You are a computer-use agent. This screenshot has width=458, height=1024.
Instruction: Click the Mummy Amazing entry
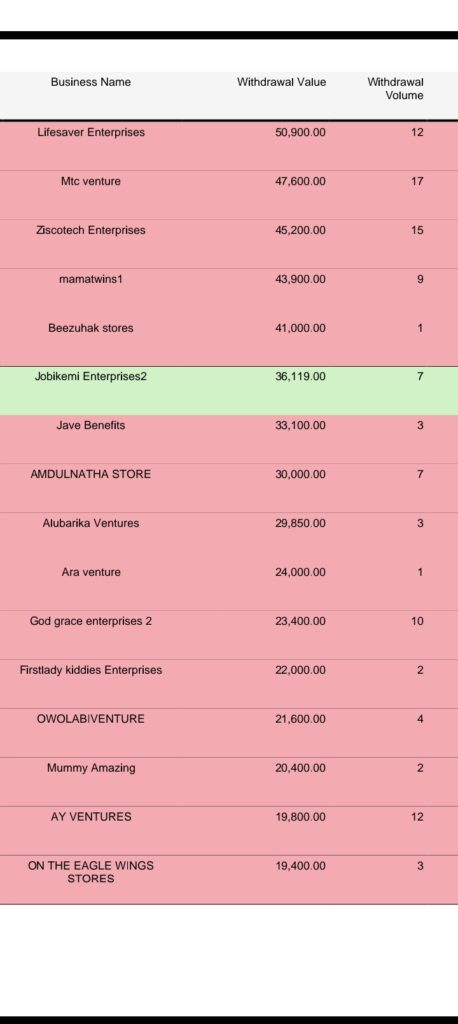click(91, 768)
